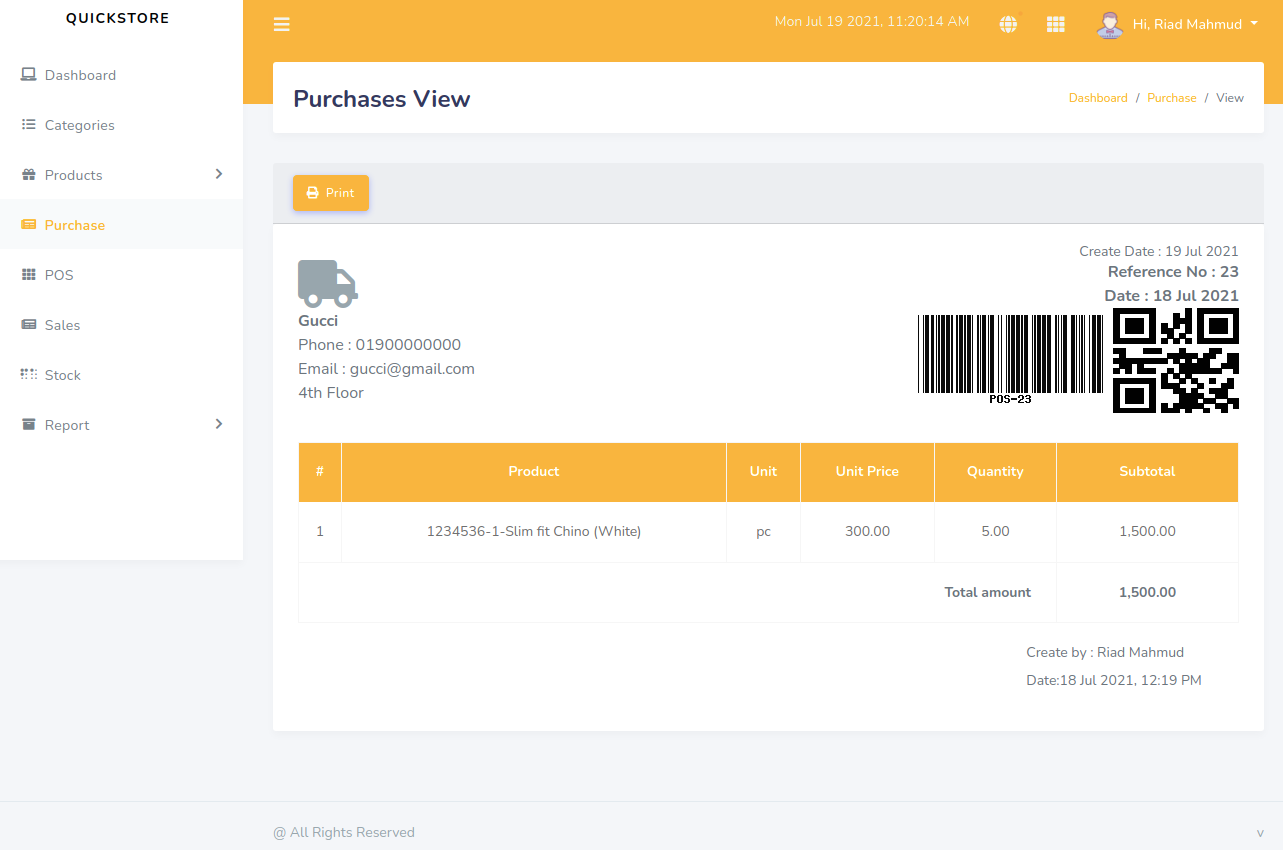Open the globe language icon

(1008, 24)
